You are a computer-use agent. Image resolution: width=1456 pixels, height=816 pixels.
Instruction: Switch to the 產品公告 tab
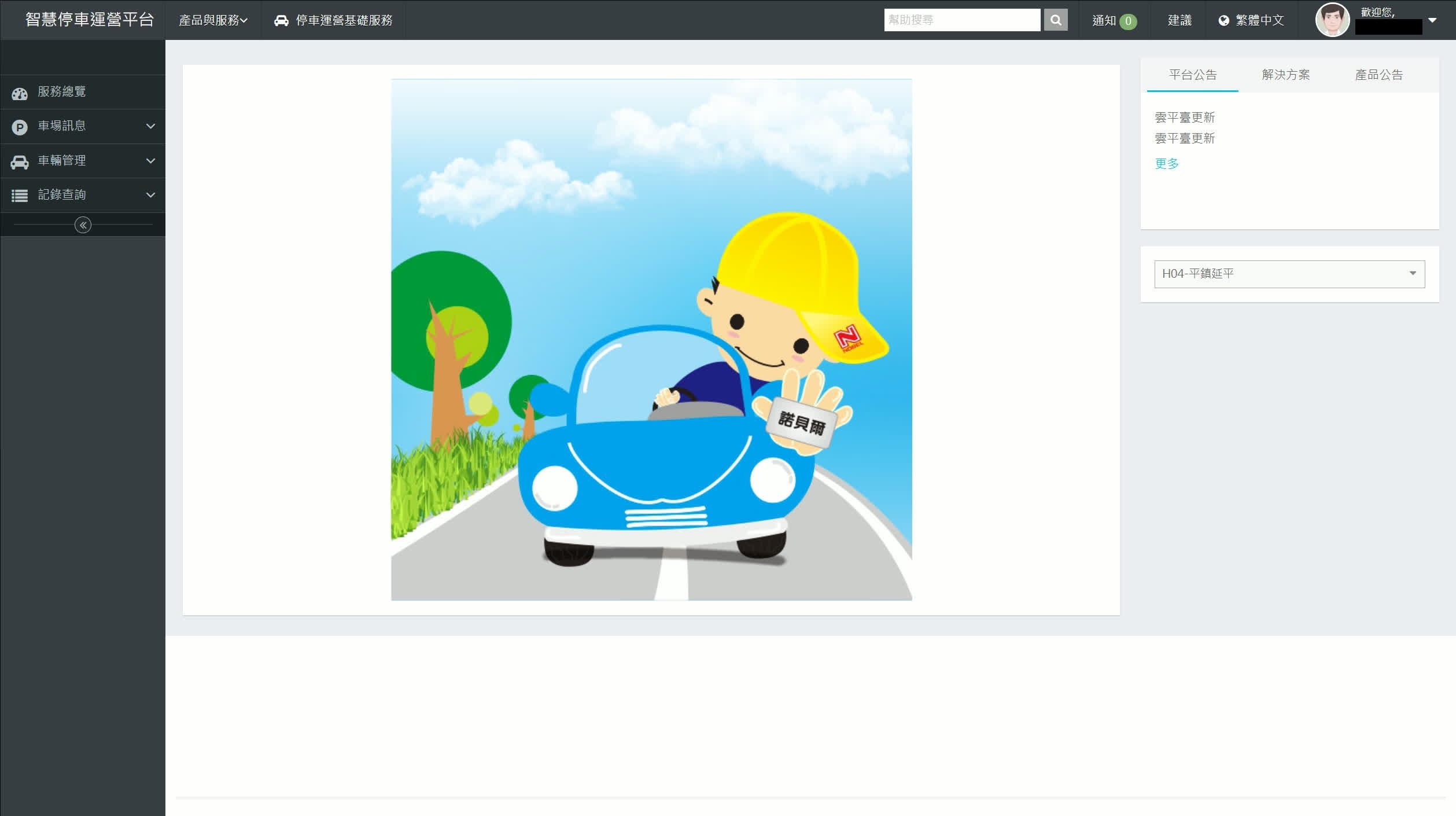pyautogui.click(x=1378, y=75)
